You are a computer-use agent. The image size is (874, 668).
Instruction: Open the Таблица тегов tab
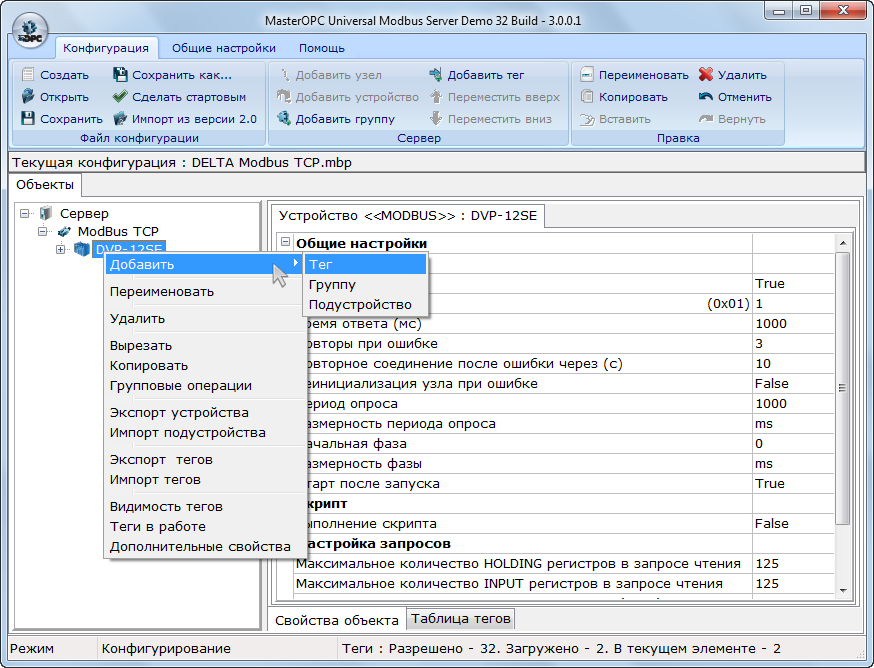click(461, 618)
